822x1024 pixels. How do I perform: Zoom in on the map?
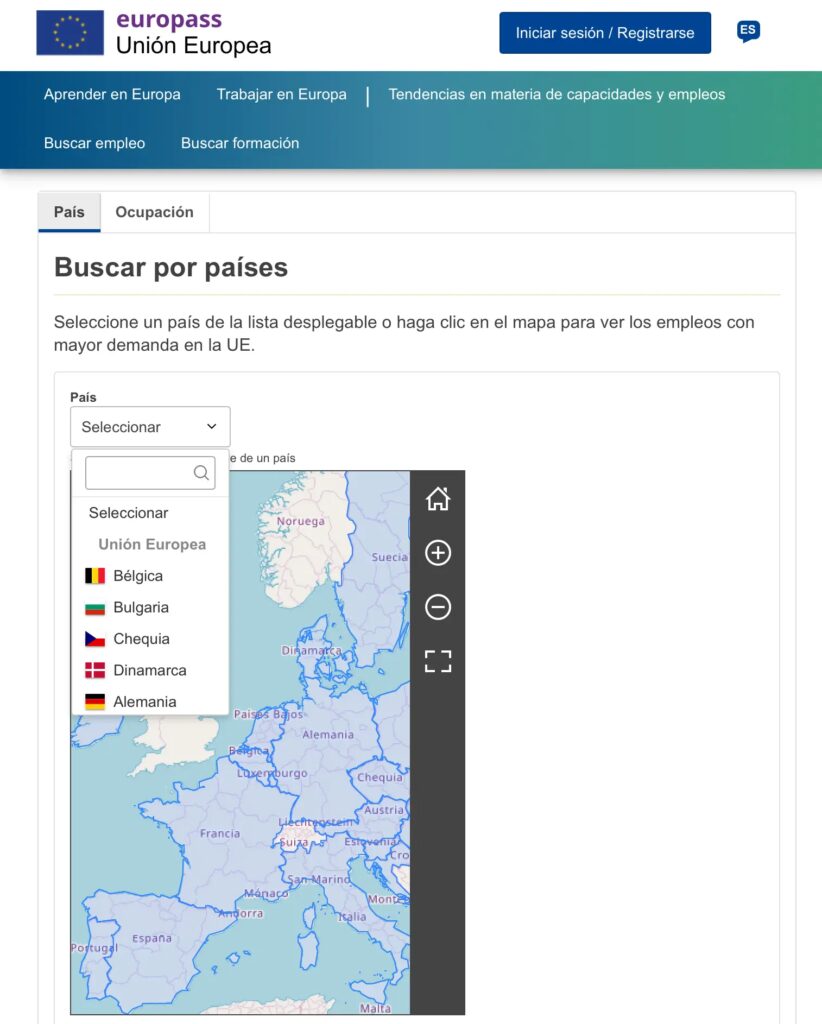[438, 553]
